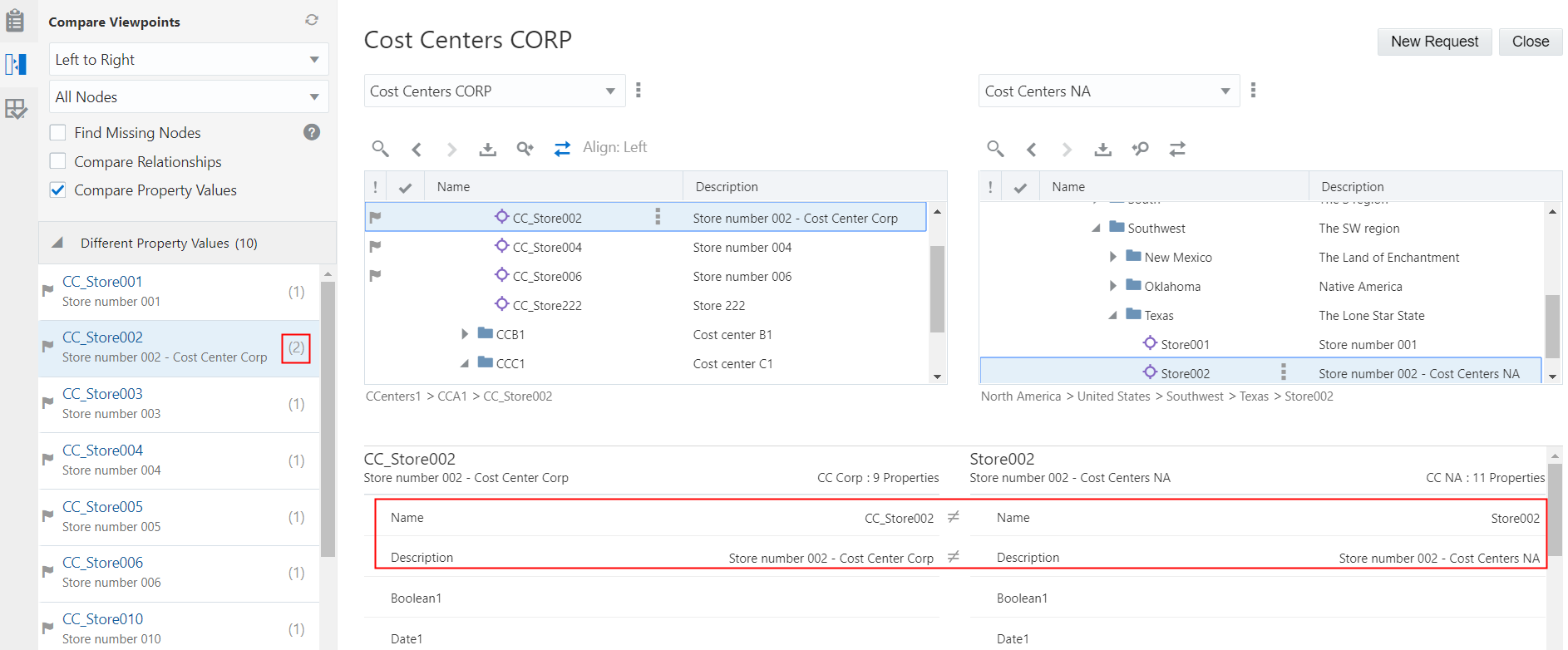Click the Close button

pos(1530,42)
